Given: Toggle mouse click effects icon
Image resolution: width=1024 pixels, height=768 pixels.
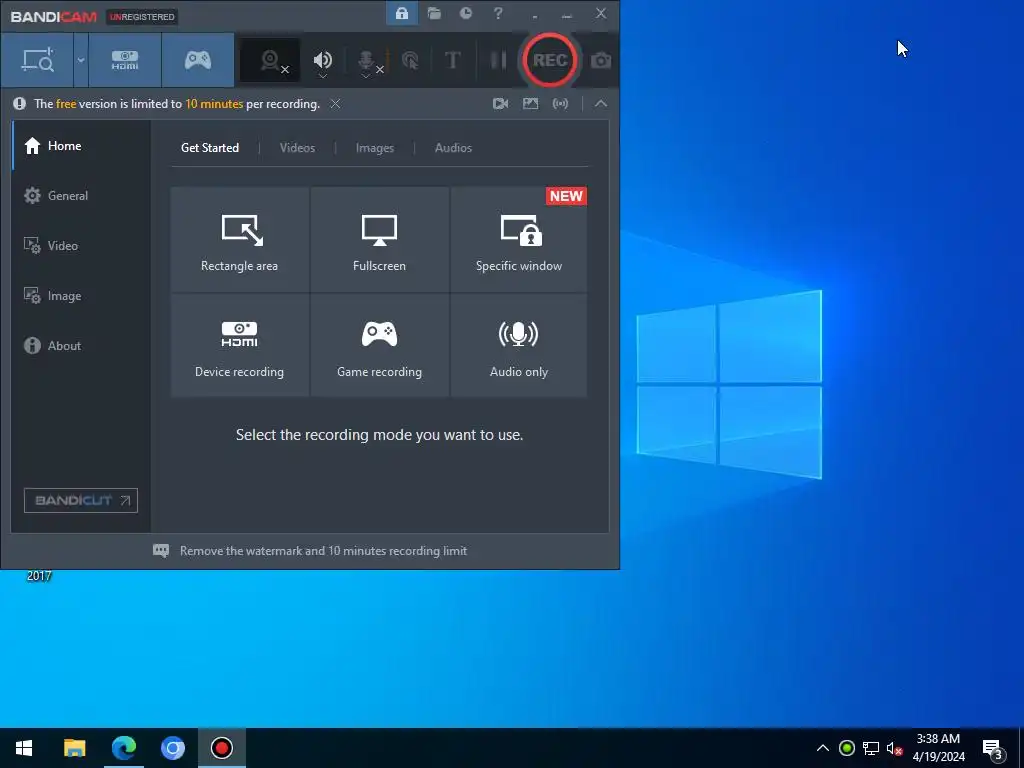Looking at the screenshot, I should (x=410, y=61).
